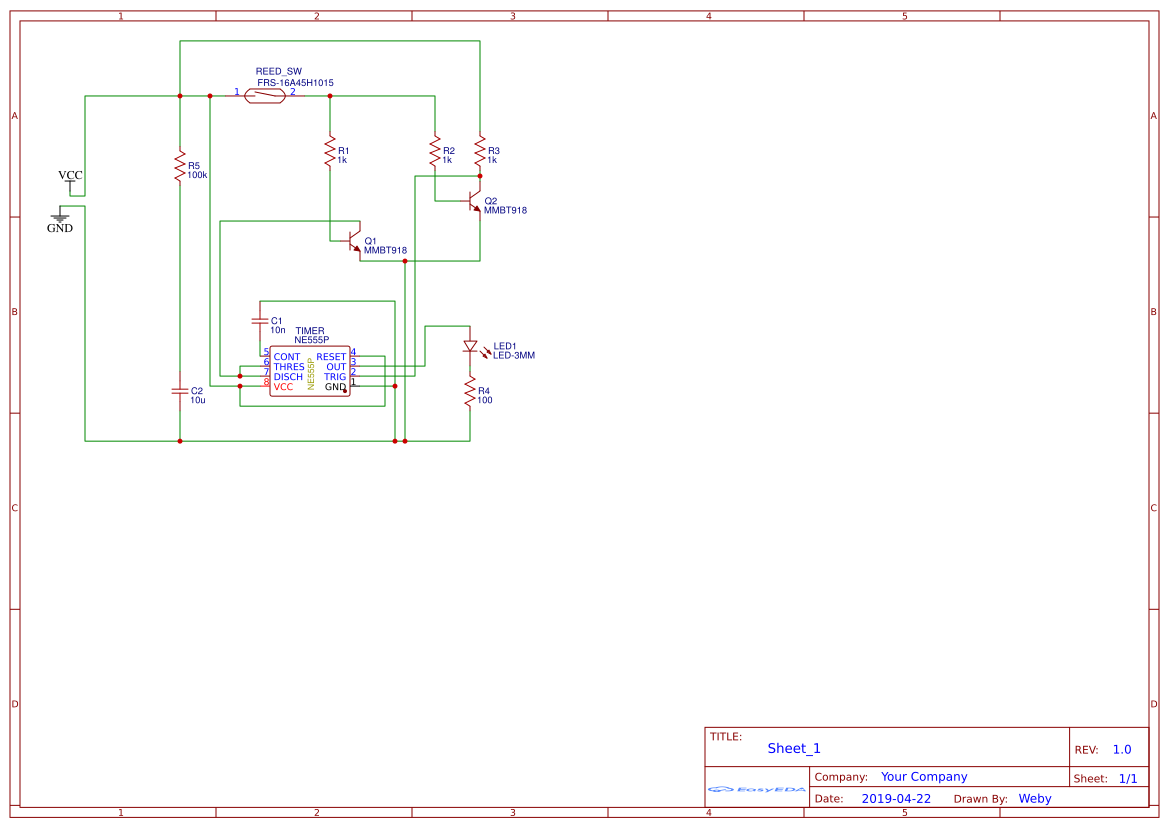Click the Sheet 1/1 label
Screen dimensions: 1169x828
pyautogui.click(x=1130, y=778)
